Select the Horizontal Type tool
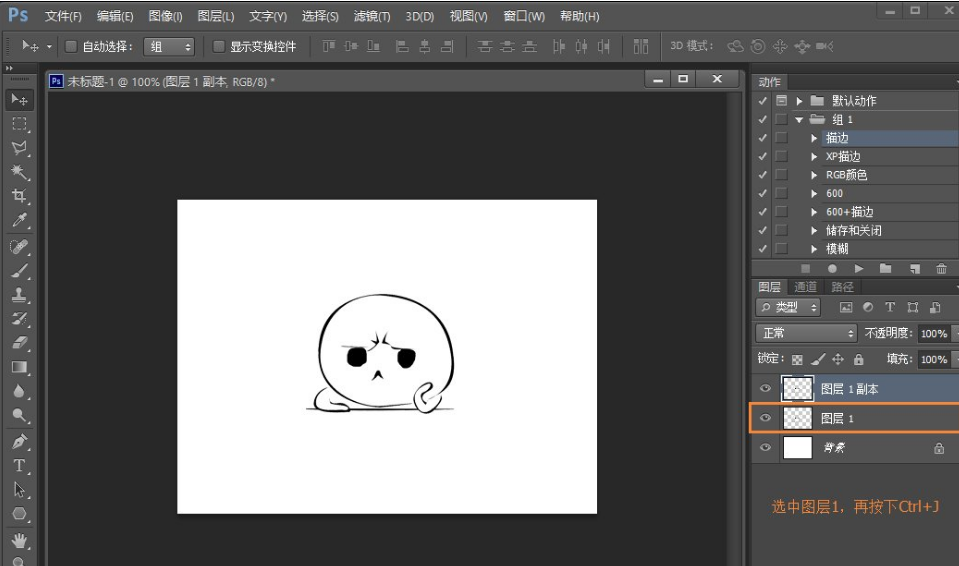 19,465
